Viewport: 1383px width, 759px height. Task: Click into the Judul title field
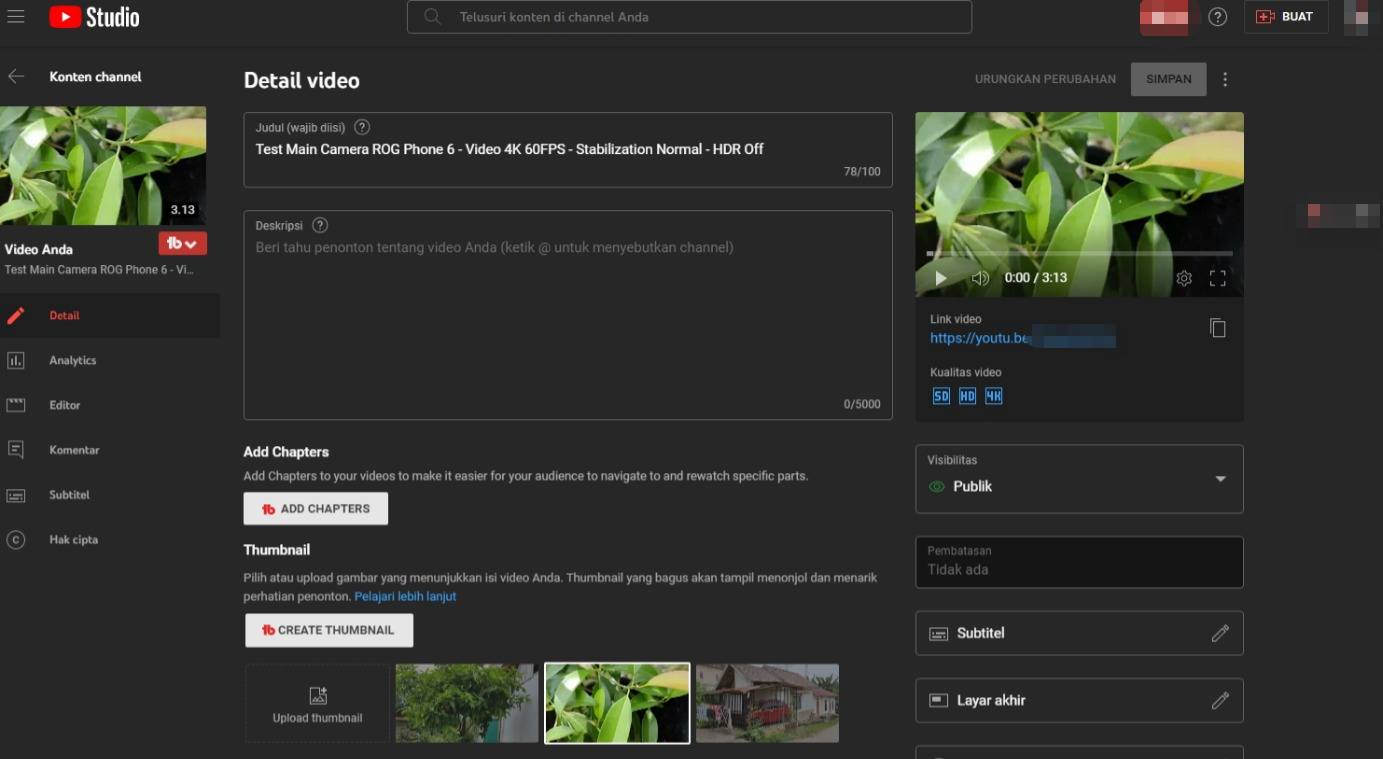click(568, 150)
